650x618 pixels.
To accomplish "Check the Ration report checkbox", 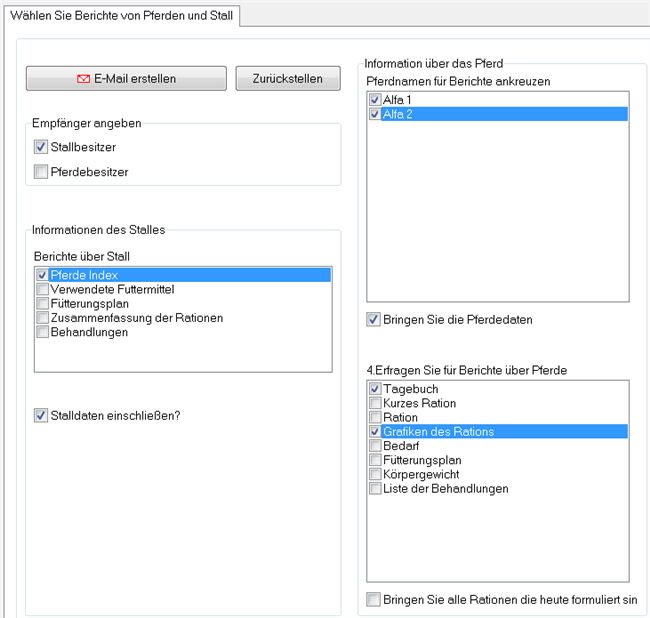I will [375, 417].
